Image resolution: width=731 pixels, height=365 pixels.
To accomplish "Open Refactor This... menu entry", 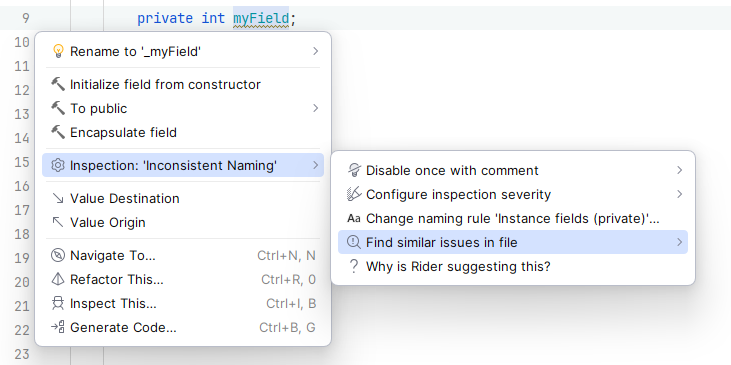I will pyautogui.click(x=183, y=279).
